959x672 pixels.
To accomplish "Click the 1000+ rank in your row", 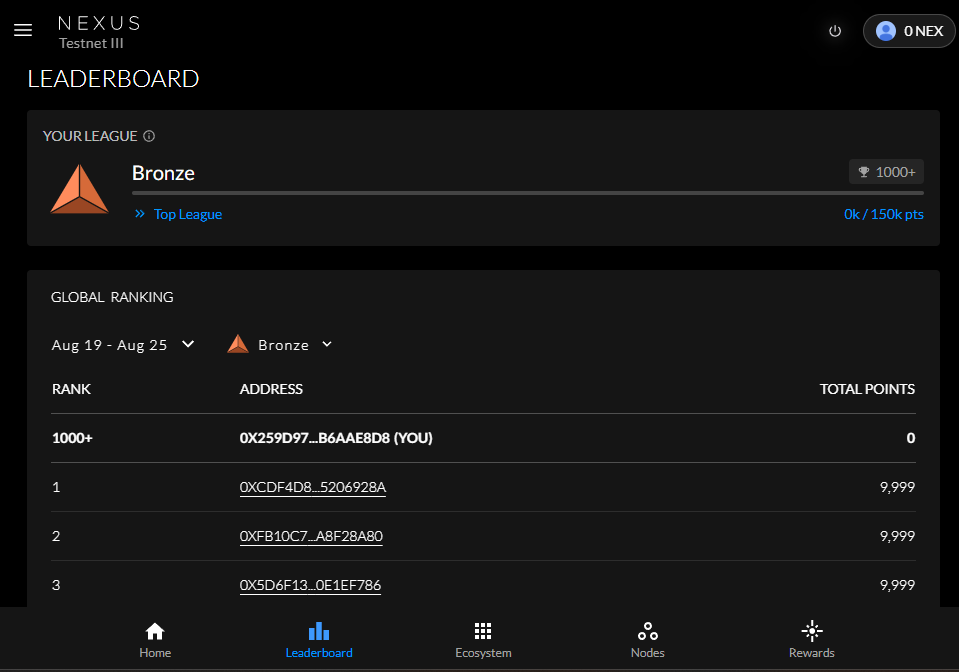I will (x=72, y=438).
